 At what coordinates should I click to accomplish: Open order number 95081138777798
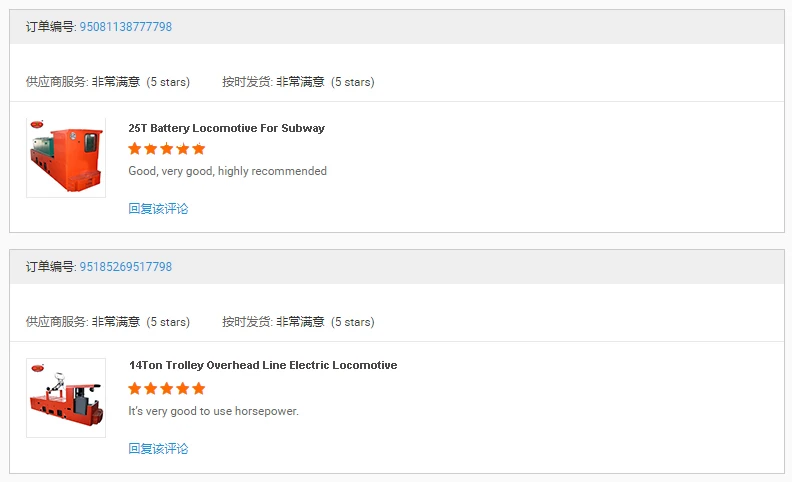[x=125, y=27]
